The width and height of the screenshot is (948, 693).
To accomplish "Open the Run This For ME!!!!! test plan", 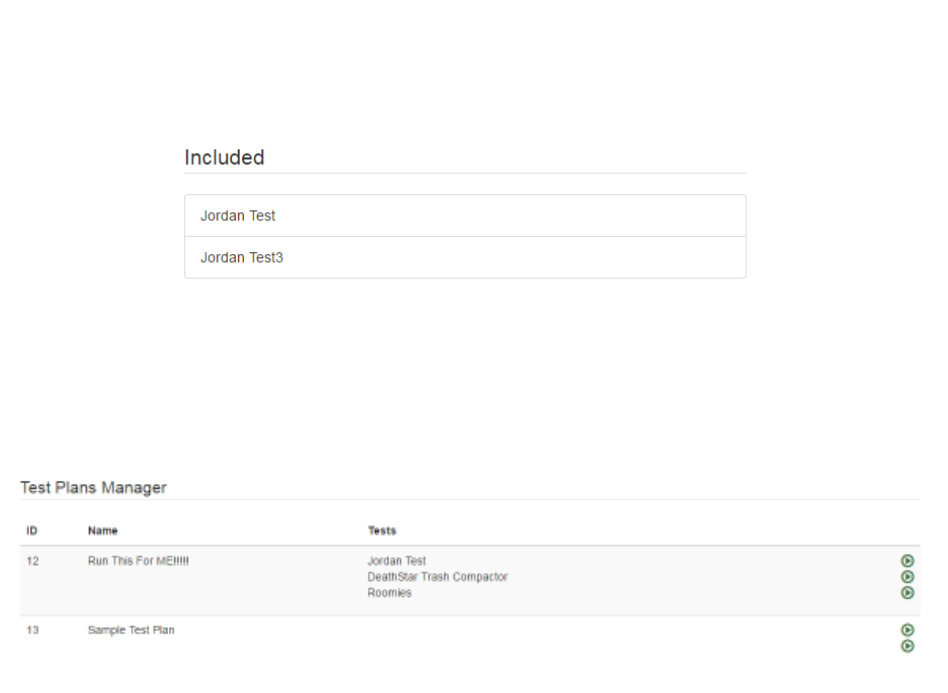I will pyautogui.click(x=138, y=561).
